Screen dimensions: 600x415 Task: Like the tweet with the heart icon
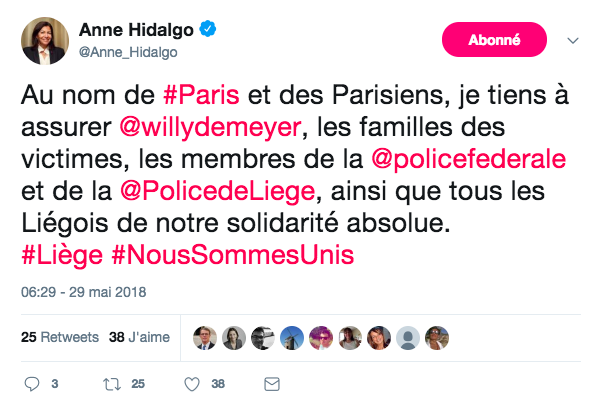191,383
